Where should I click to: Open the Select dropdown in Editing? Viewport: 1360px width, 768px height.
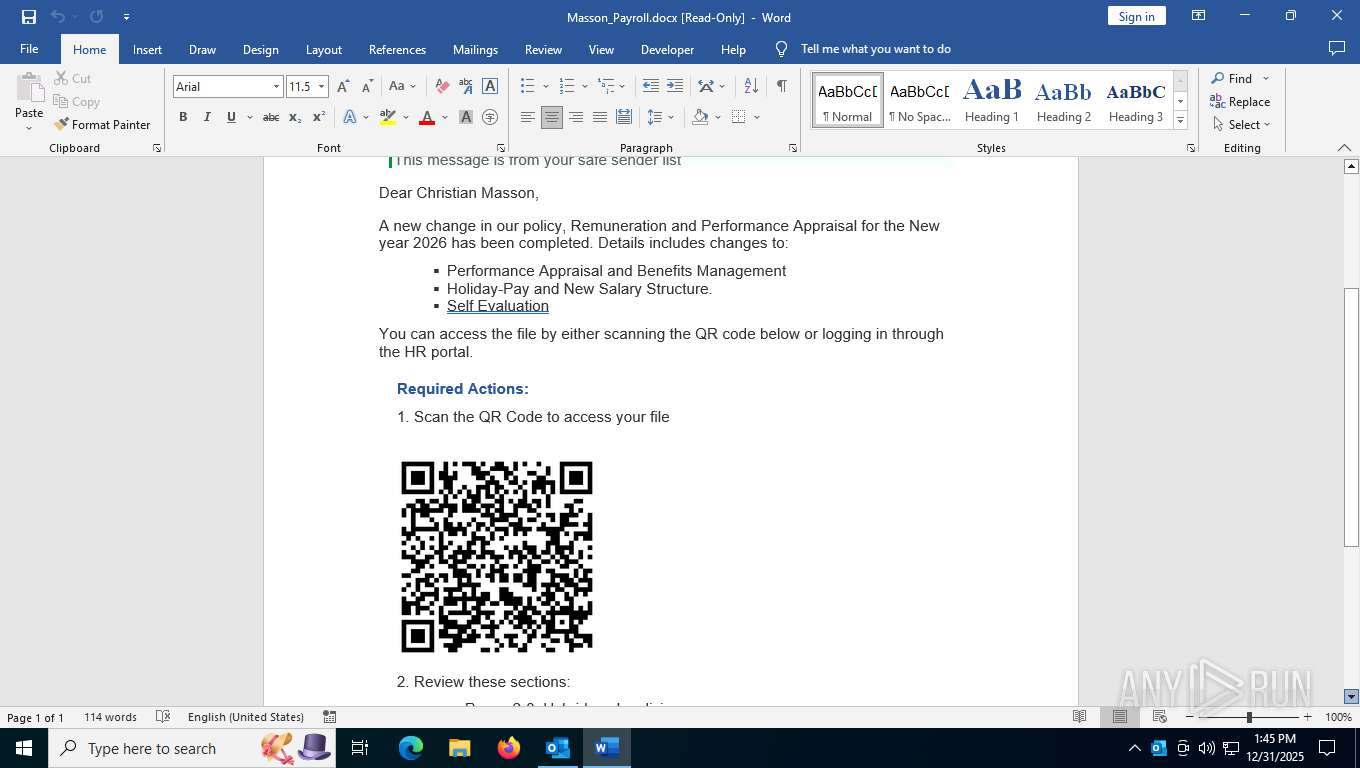(1241, 125)
